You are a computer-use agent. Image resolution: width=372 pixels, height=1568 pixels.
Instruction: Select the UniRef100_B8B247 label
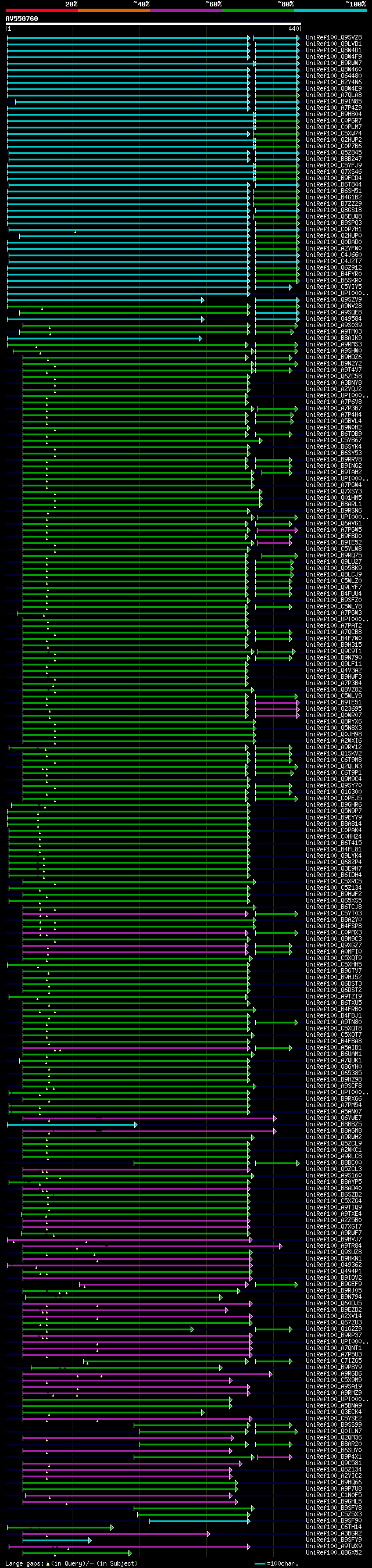tap(334, 159)
